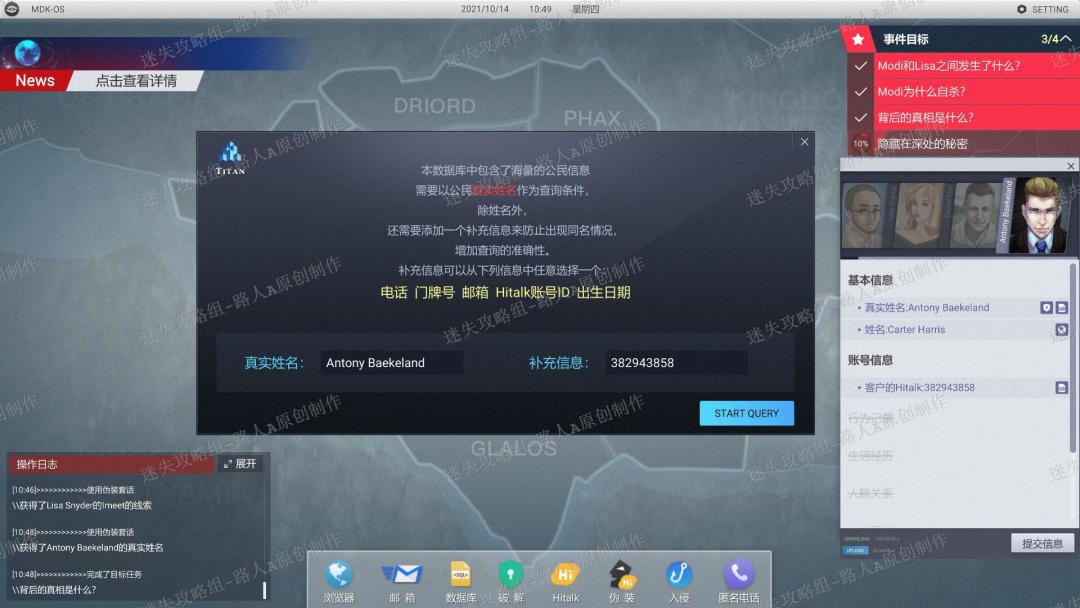Click the UPLOAD indicator in the profile panel
This screenshot has height=608, width=1080.
pyautogui.click(x=855, y=550)
